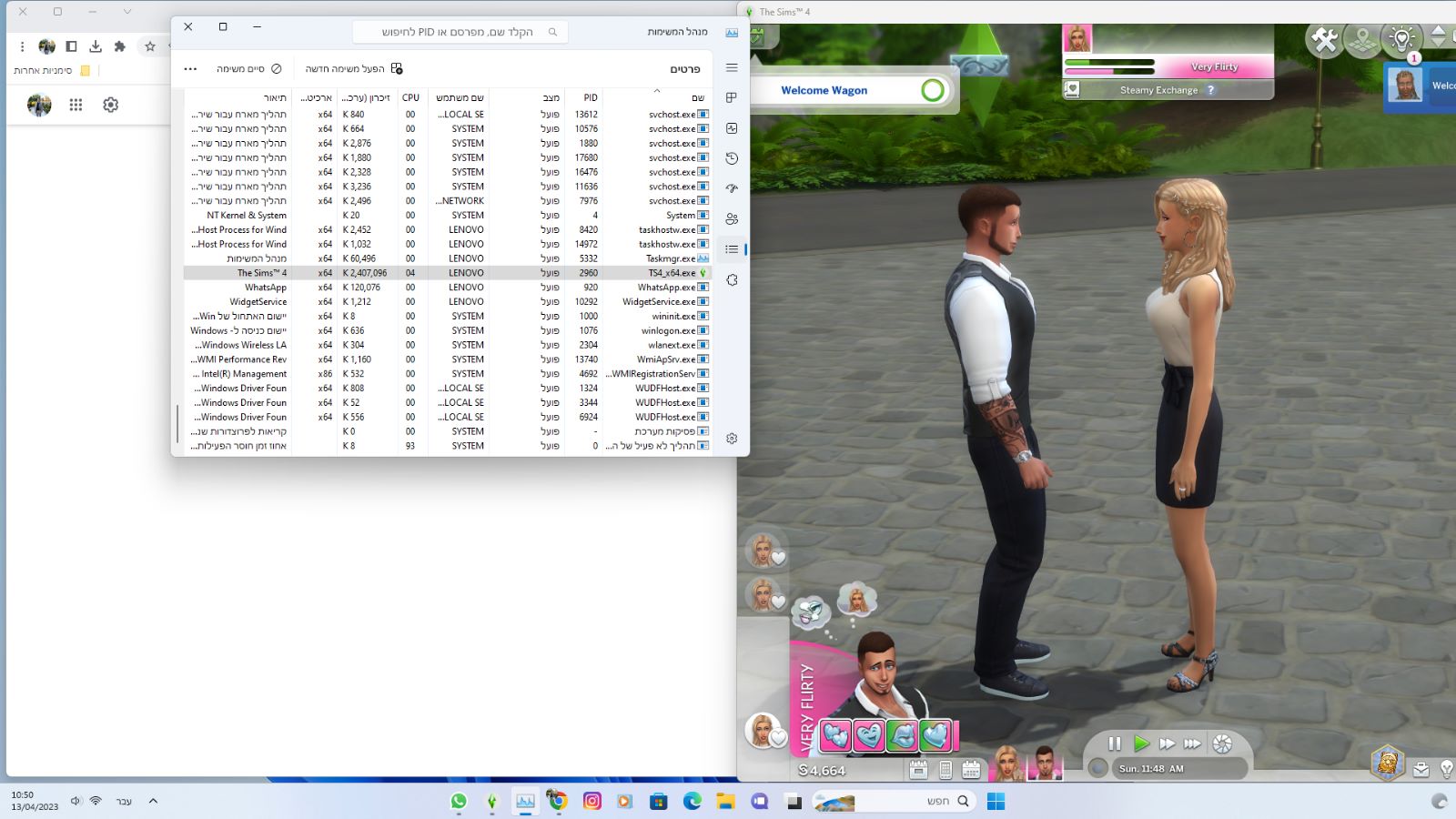Open Task Manager Services page icon
Image resolution: width=1456 pixels, height=819 pixels.
[x=732, y=280]
